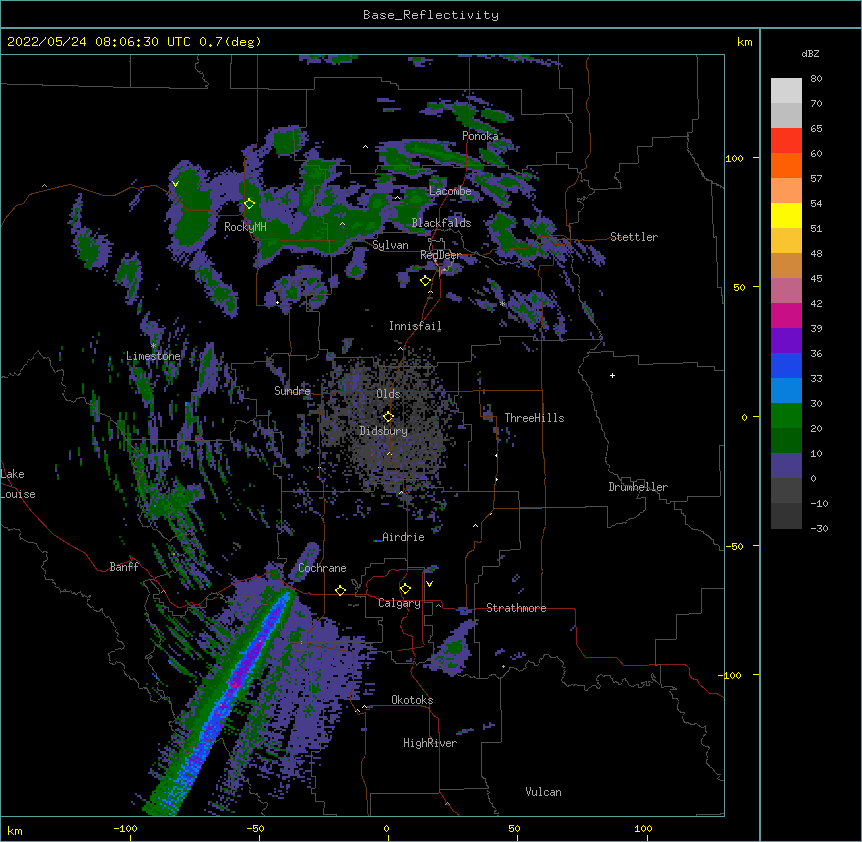Click the -30 value in the dBZ legend

(819, 529)
